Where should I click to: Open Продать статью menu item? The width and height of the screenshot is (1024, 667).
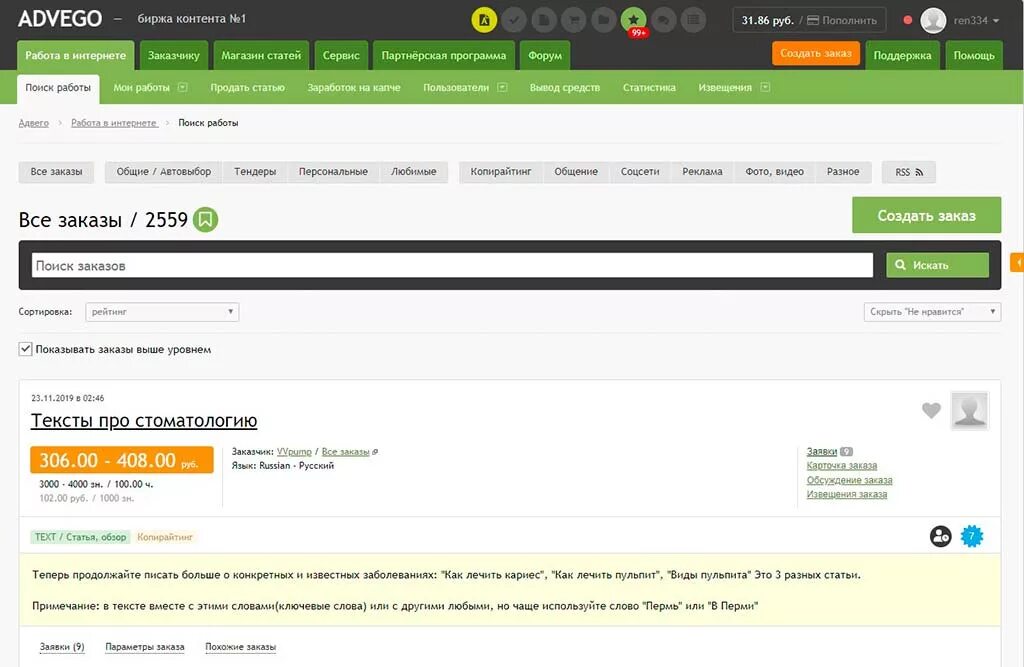(248, 88)
